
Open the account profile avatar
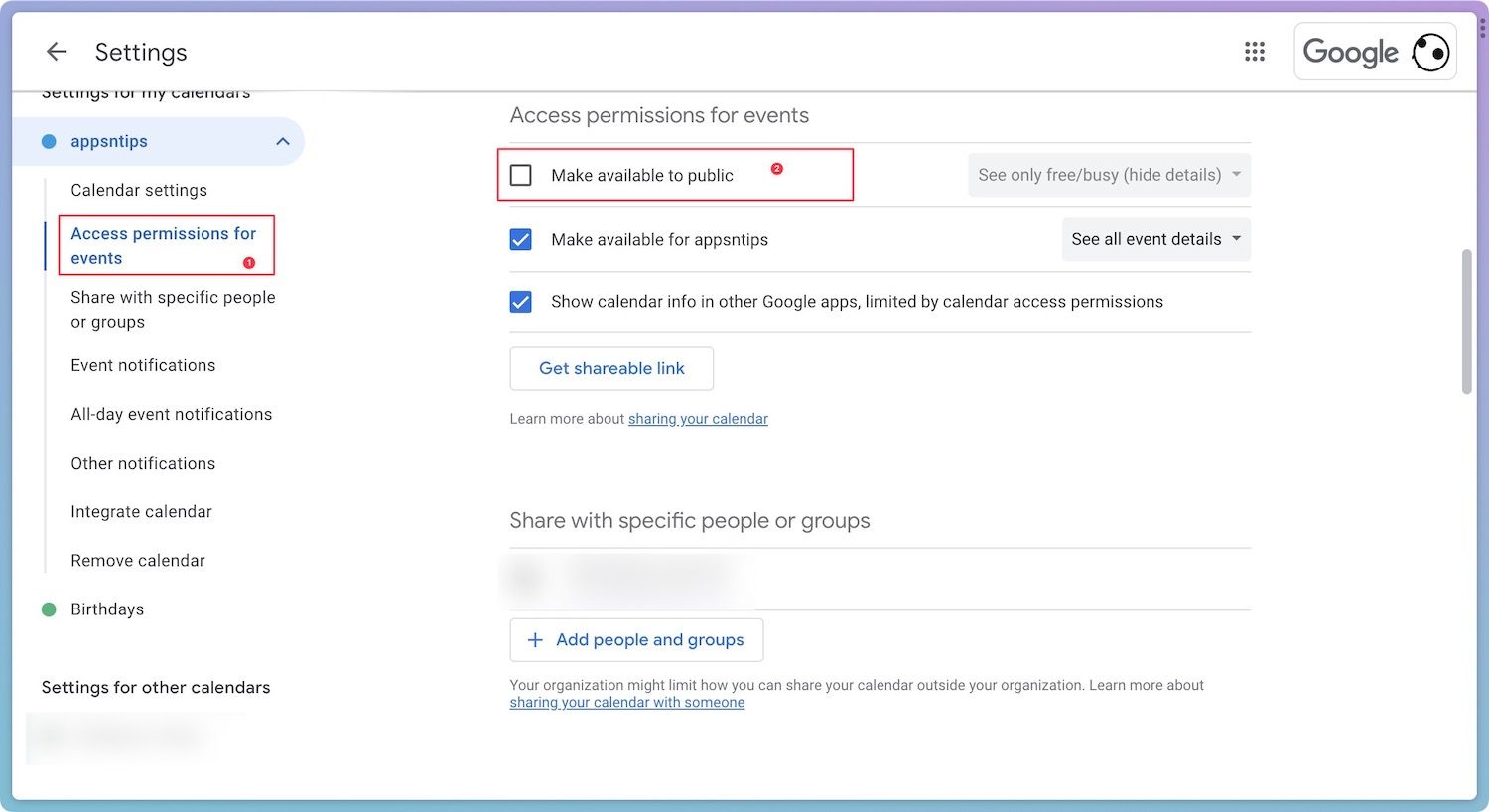(1430, 52)
